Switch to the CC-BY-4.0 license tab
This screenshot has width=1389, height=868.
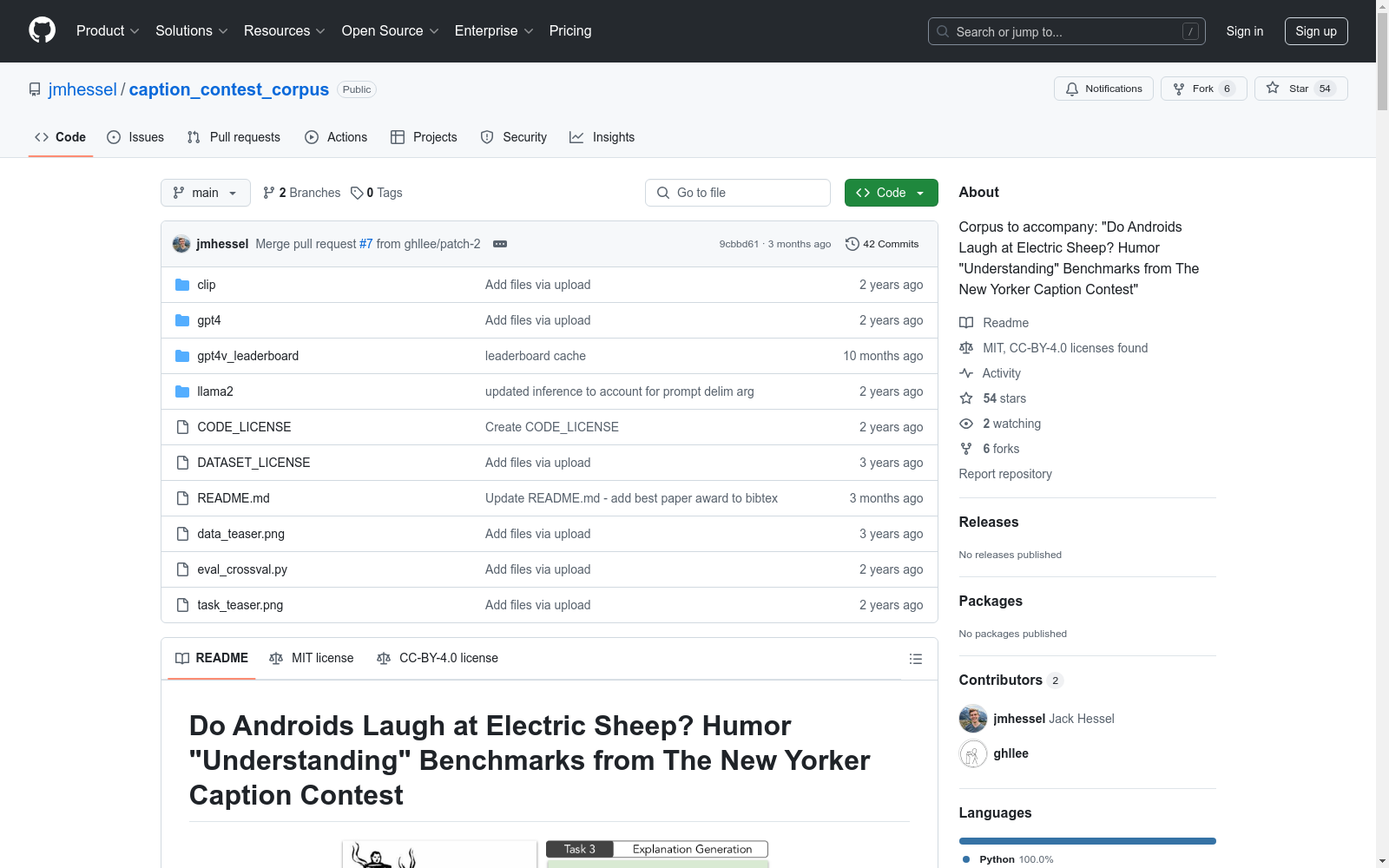(438, 658)
